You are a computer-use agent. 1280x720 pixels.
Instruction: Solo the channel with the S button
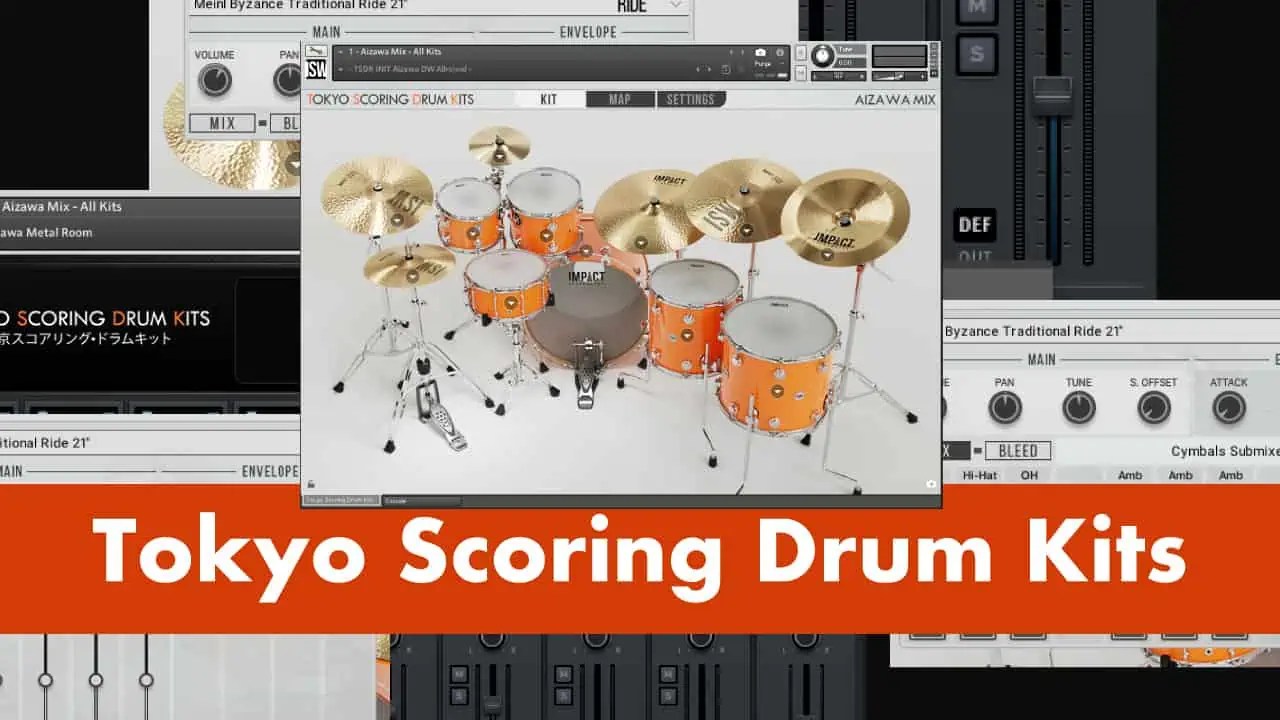pyautogui.click(x=975, y=56)
